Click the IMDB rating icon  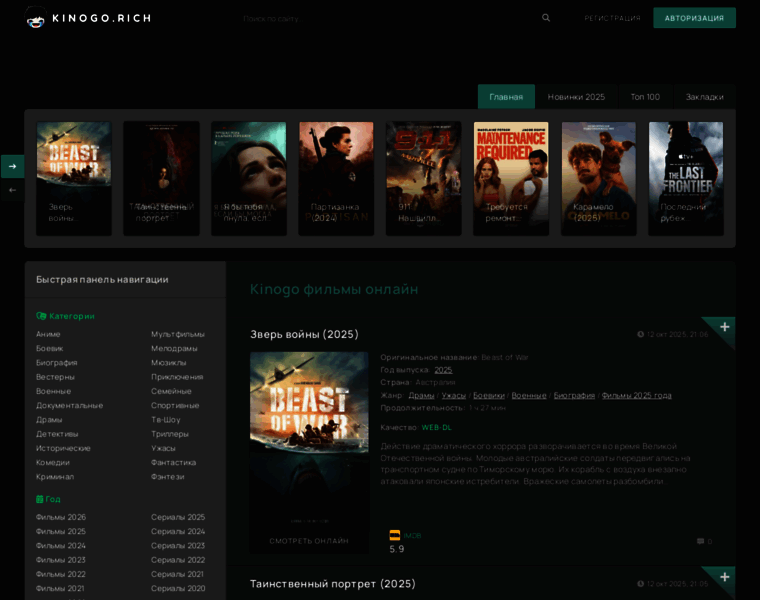[x=395, y=535]
